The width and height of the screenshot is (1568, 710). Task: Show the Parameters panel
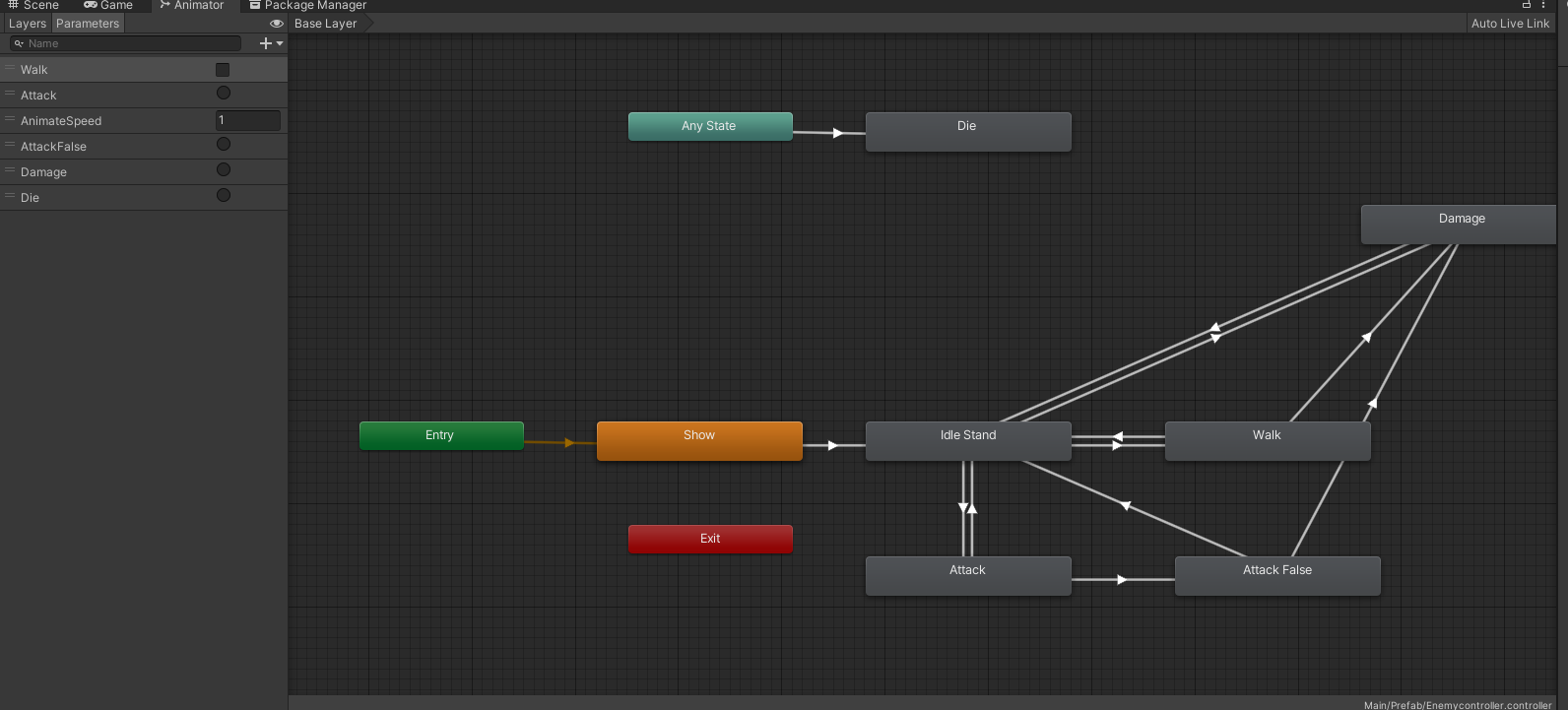coord(88,24)
